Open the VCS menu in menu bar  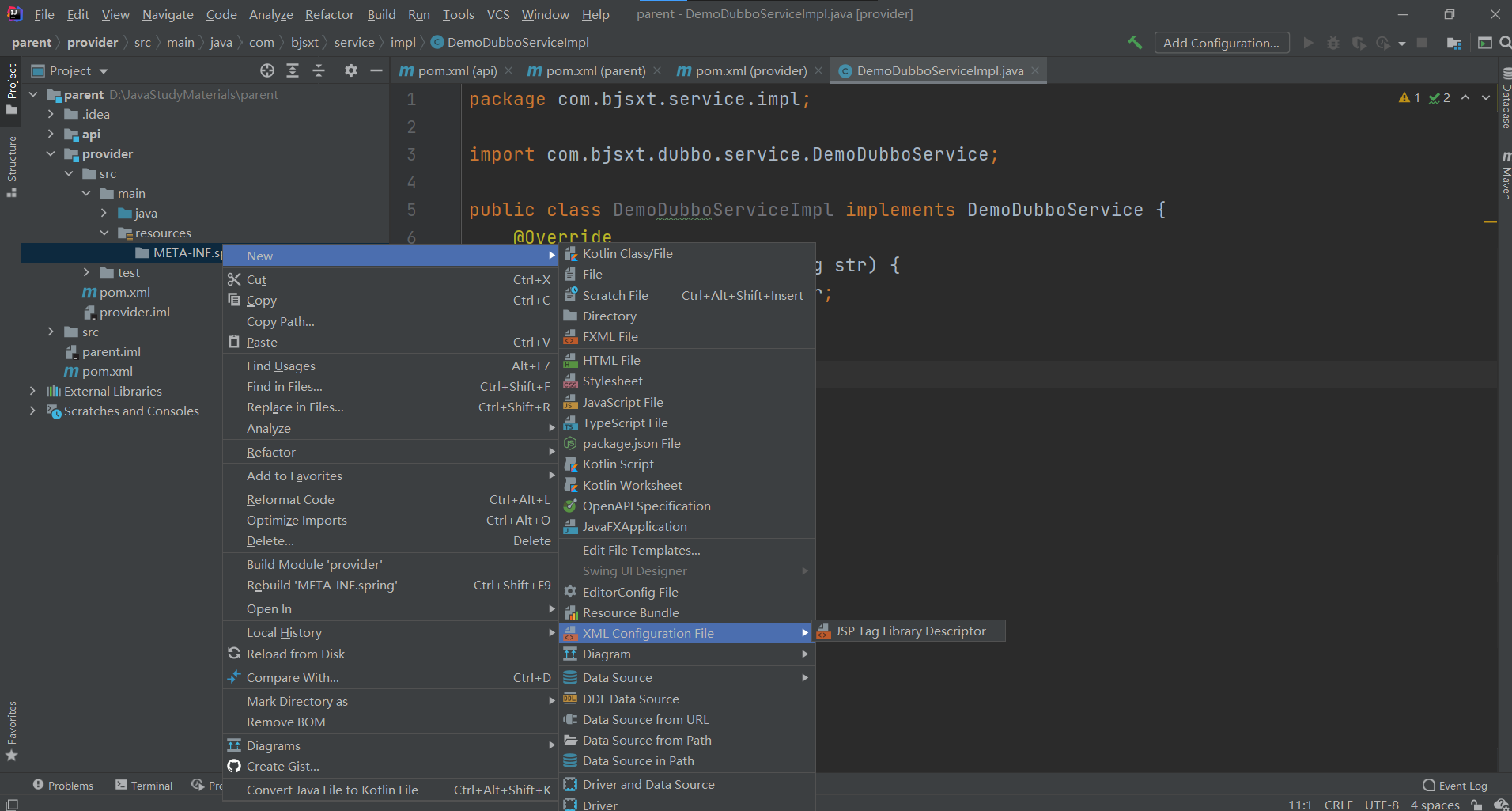point(497,14)
